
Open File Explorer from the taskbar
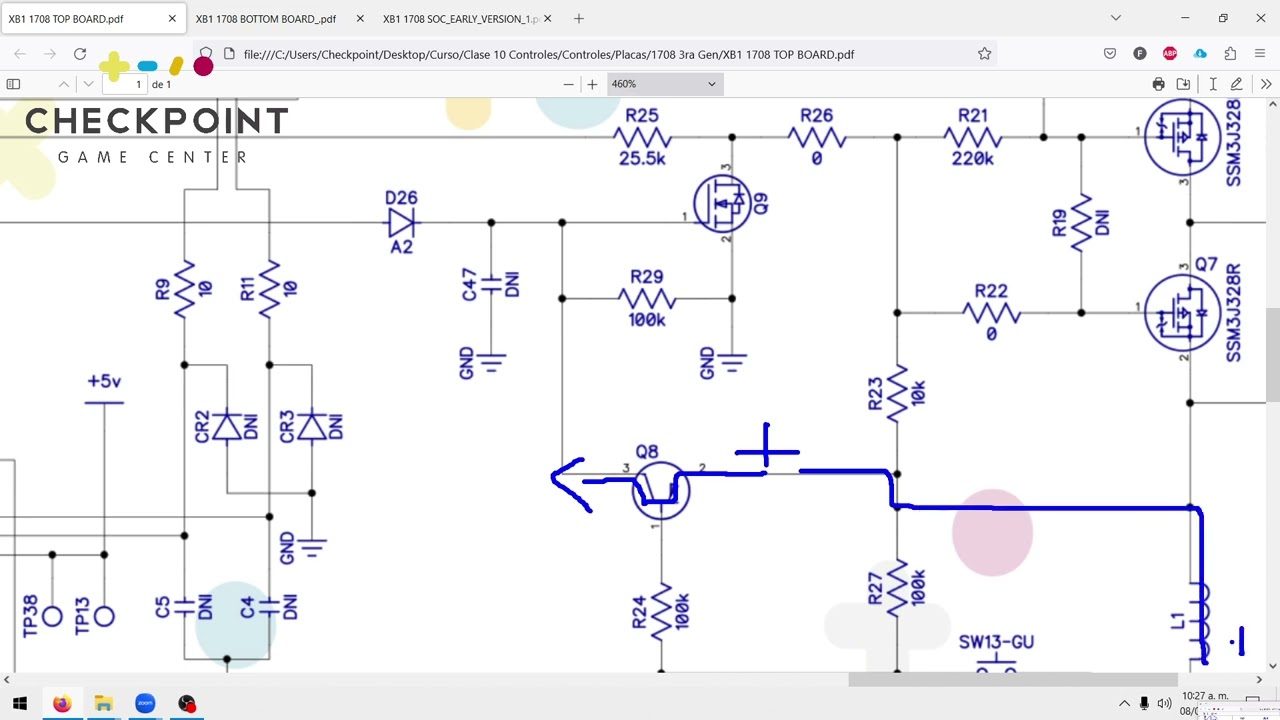pos(104,704)
